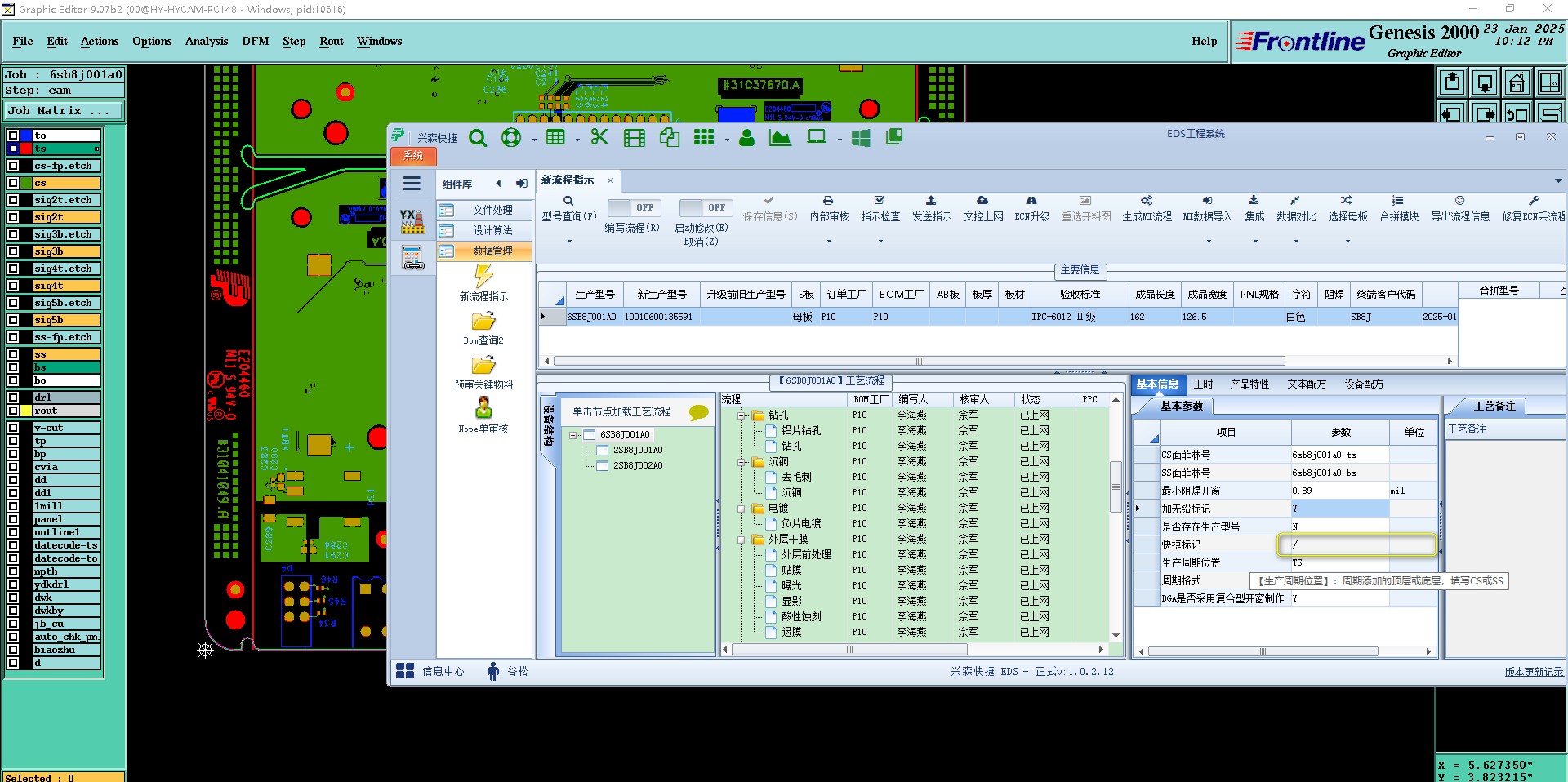Collapse the 外层干膜 folder in process tree
1568x782 pixels.
pyautogui.click(x=742, y=540)
